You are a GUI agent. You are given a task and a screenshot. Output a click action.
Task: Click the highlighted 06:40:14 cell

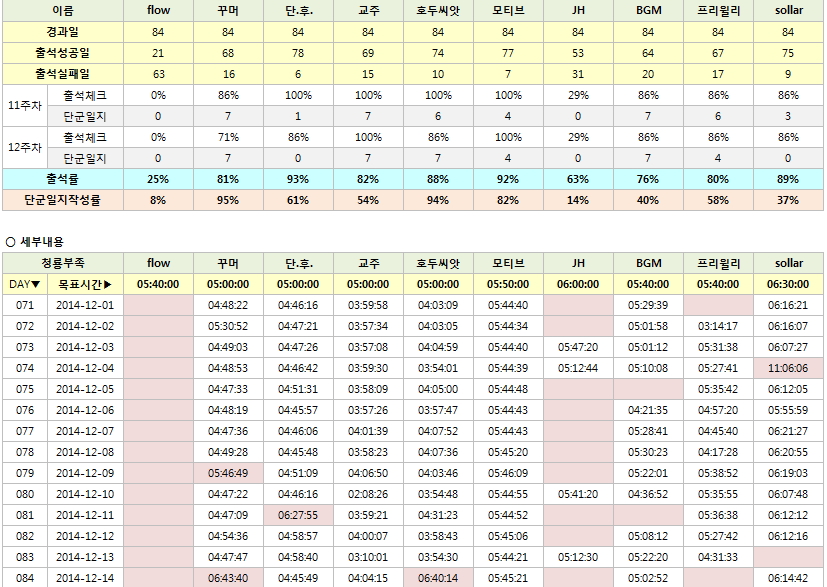(x=438, y=578)
